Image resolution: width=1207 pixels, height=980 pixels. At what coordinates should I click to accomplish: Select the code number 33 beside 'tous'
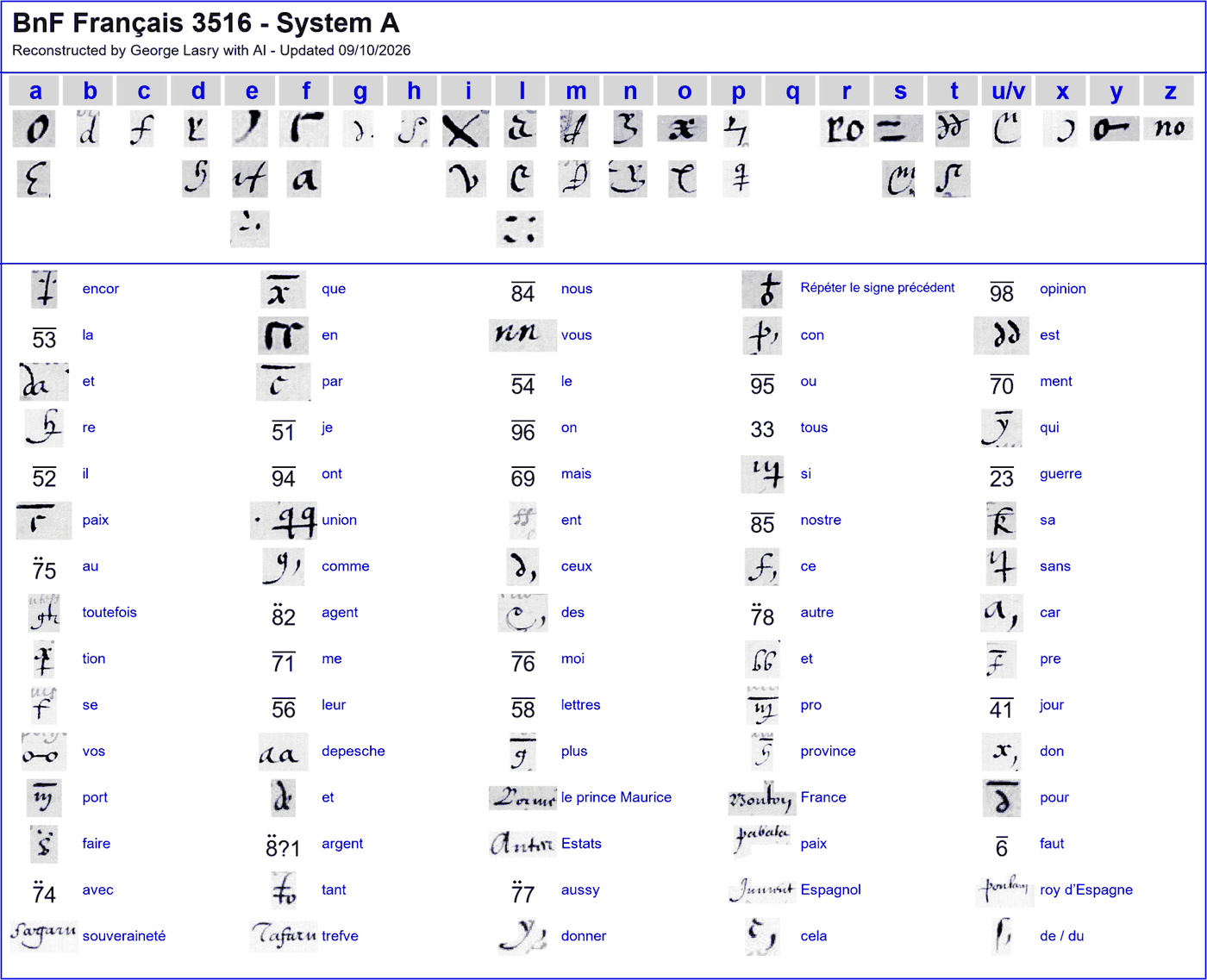point(762,429)
